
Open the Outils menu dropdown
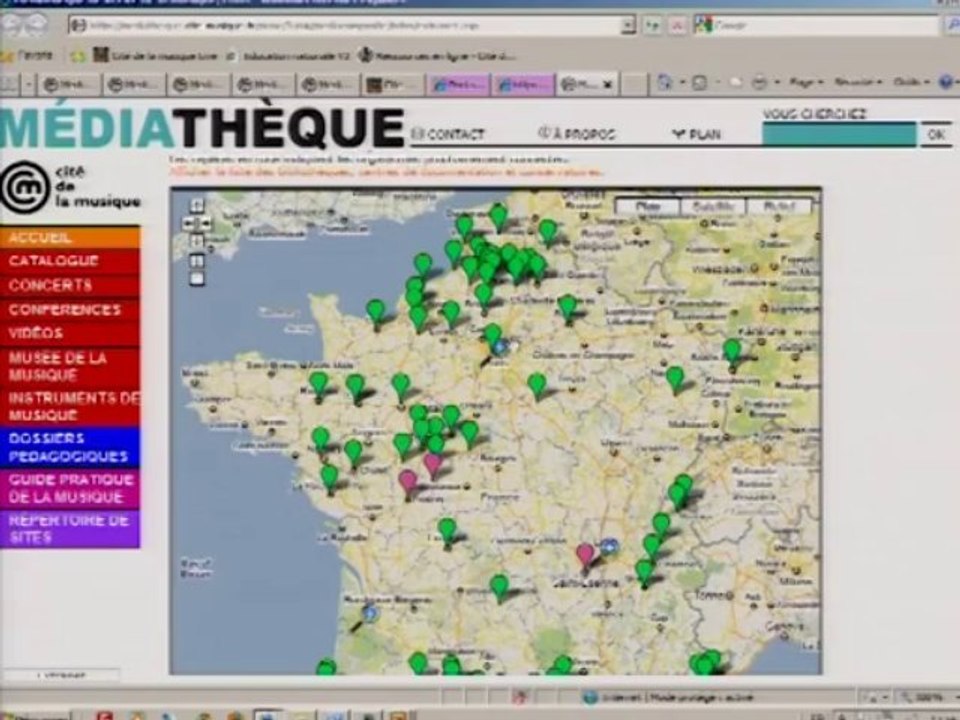(x=912, y=82)
